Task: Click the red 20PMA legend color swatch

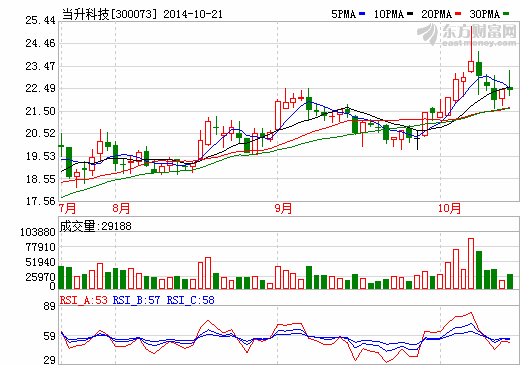Action: pyautogui.click(x=458, y=14)
